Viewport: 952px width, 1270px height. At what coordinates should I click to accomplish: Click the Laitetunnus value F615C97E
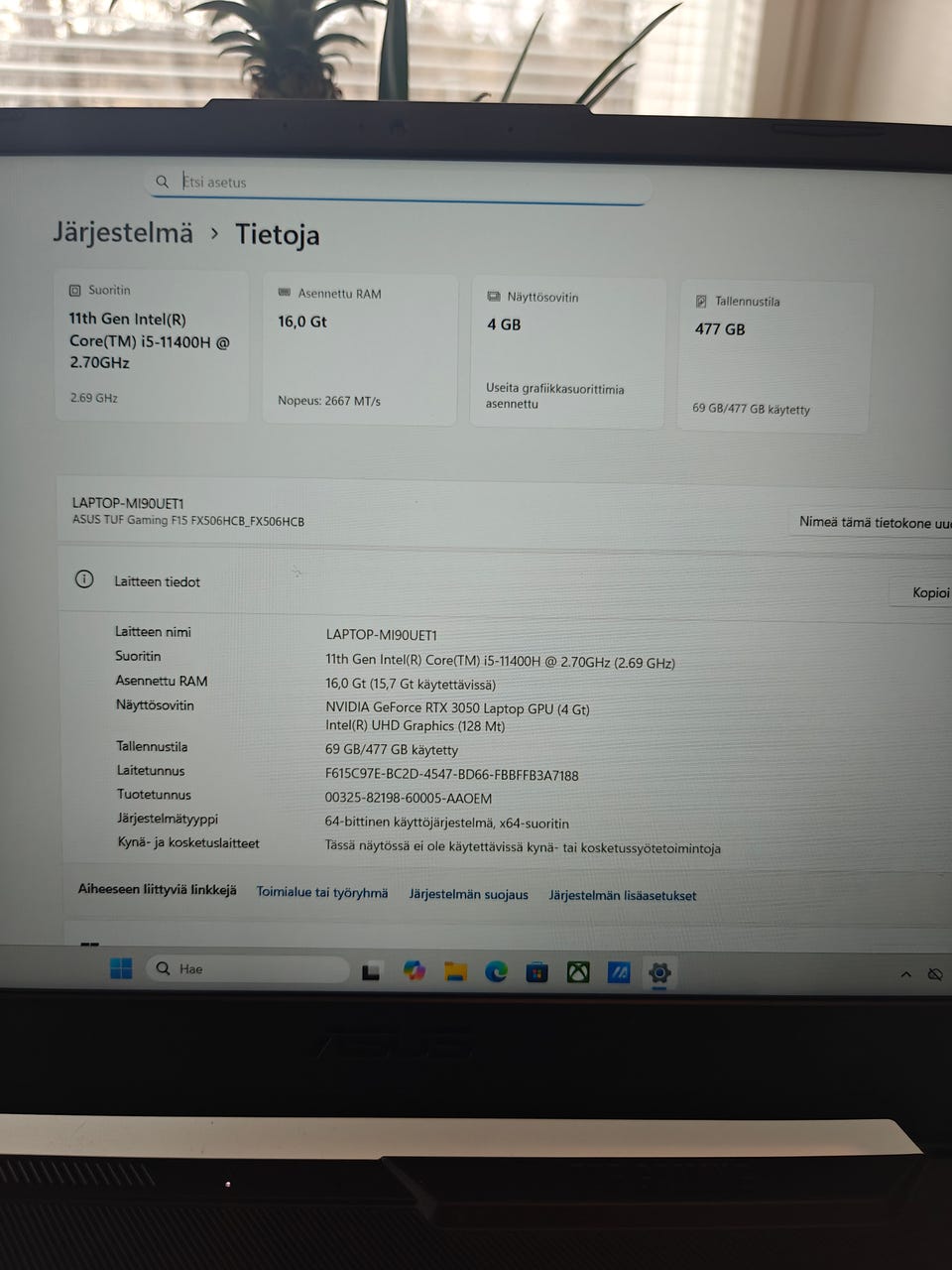452,775
